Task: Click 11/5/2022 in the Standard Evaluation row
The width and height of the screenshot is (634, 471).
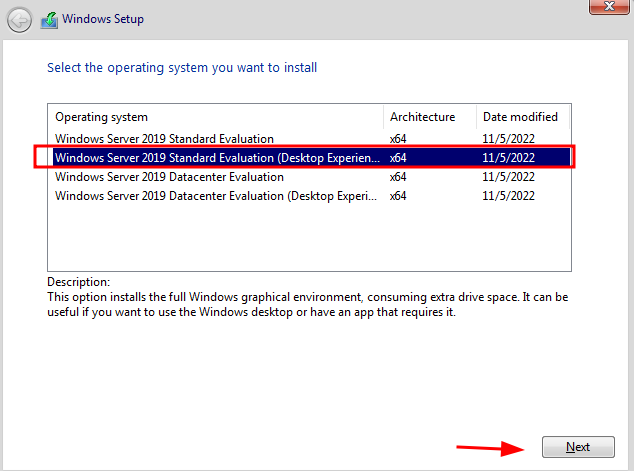Action: [508, 139]
